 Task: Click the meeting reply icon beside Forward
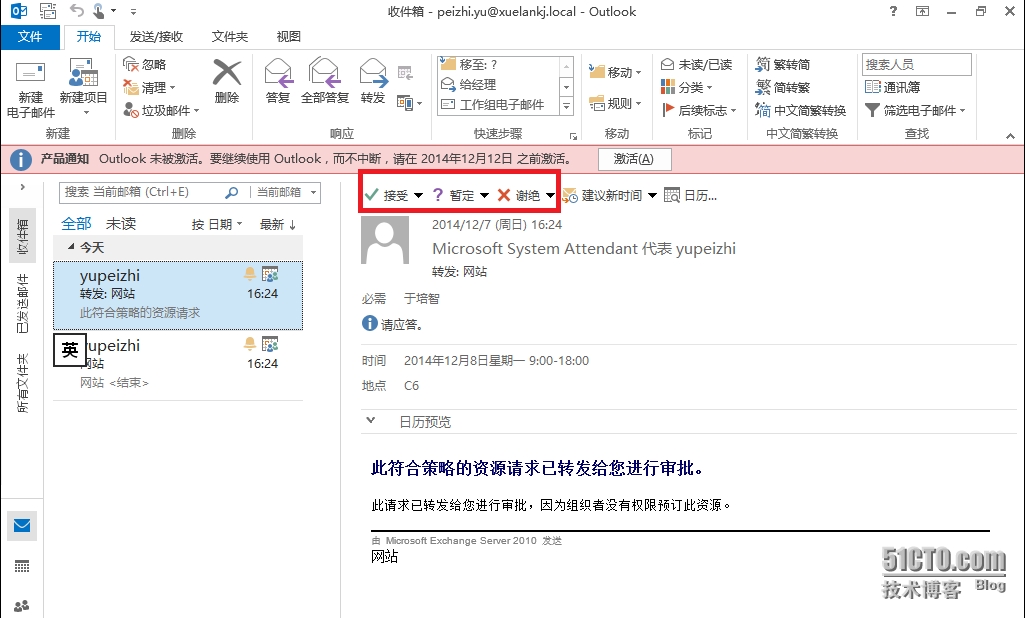coord(405,73)
